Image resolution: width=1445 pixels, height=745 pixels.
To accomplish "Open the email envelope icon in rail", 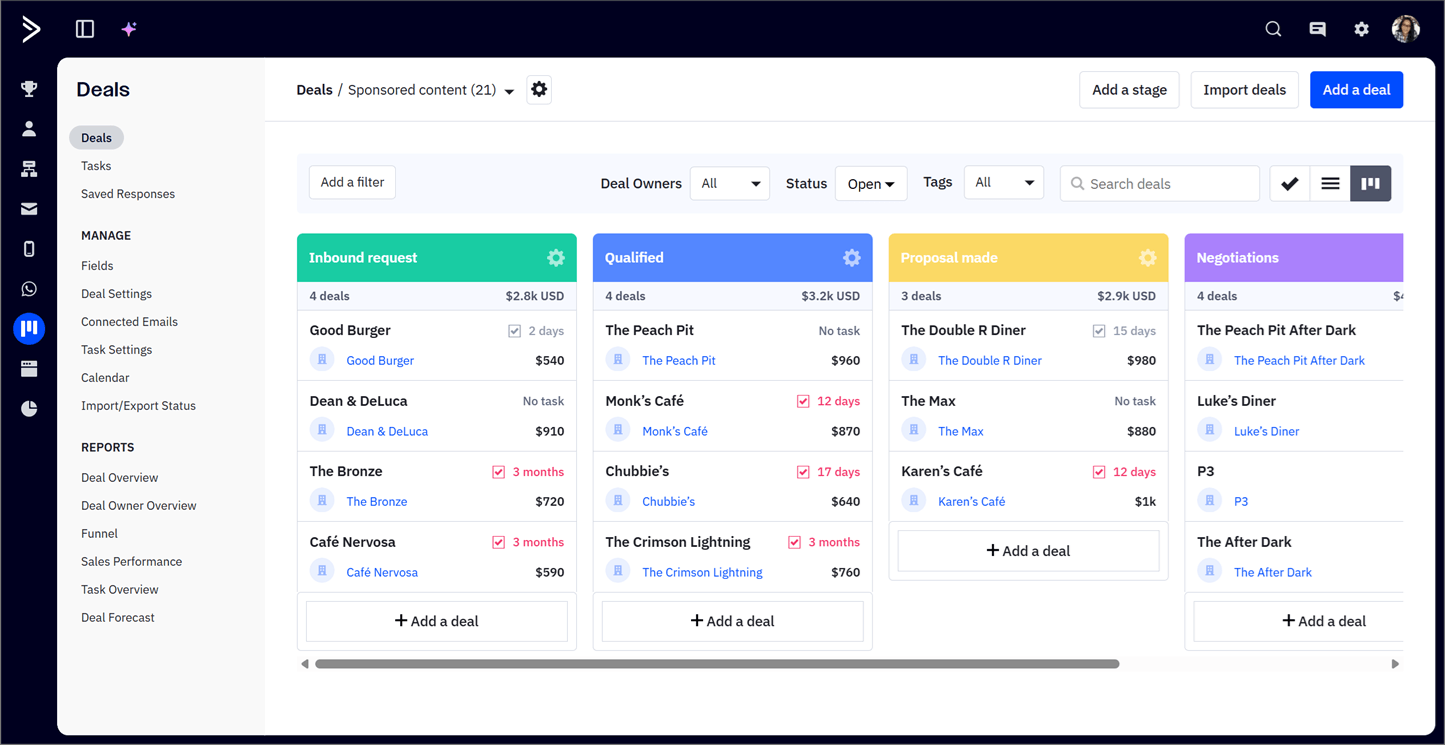I will click(29, 209).
